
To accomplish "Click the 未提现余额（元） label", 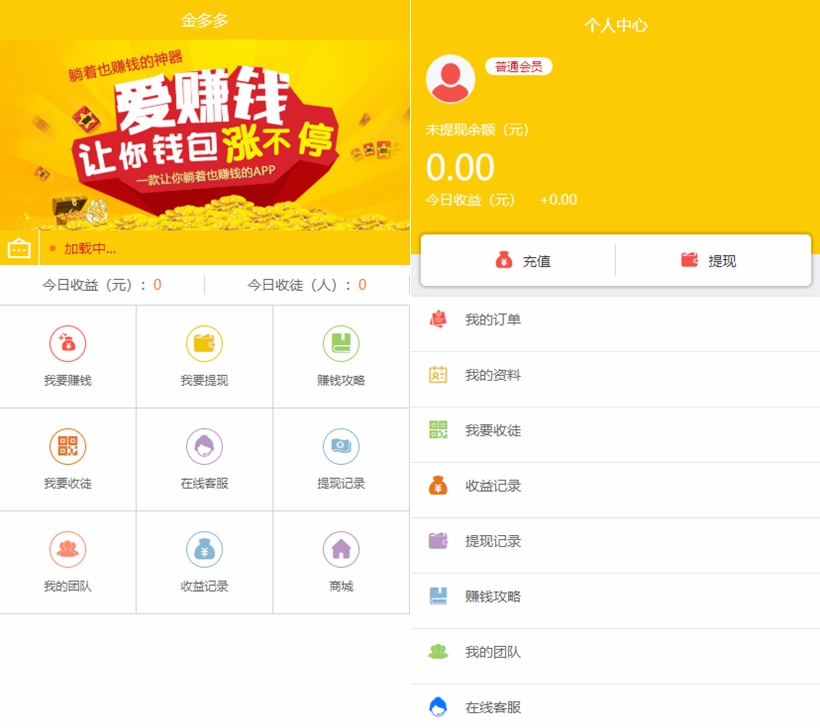I will (477, 130).
